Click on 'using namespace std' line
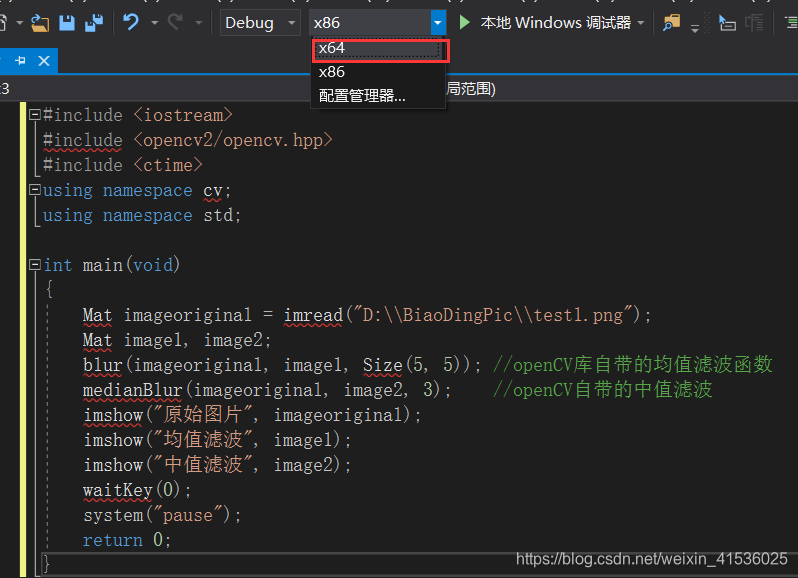798x578 pixels. (x=141, y=215)
